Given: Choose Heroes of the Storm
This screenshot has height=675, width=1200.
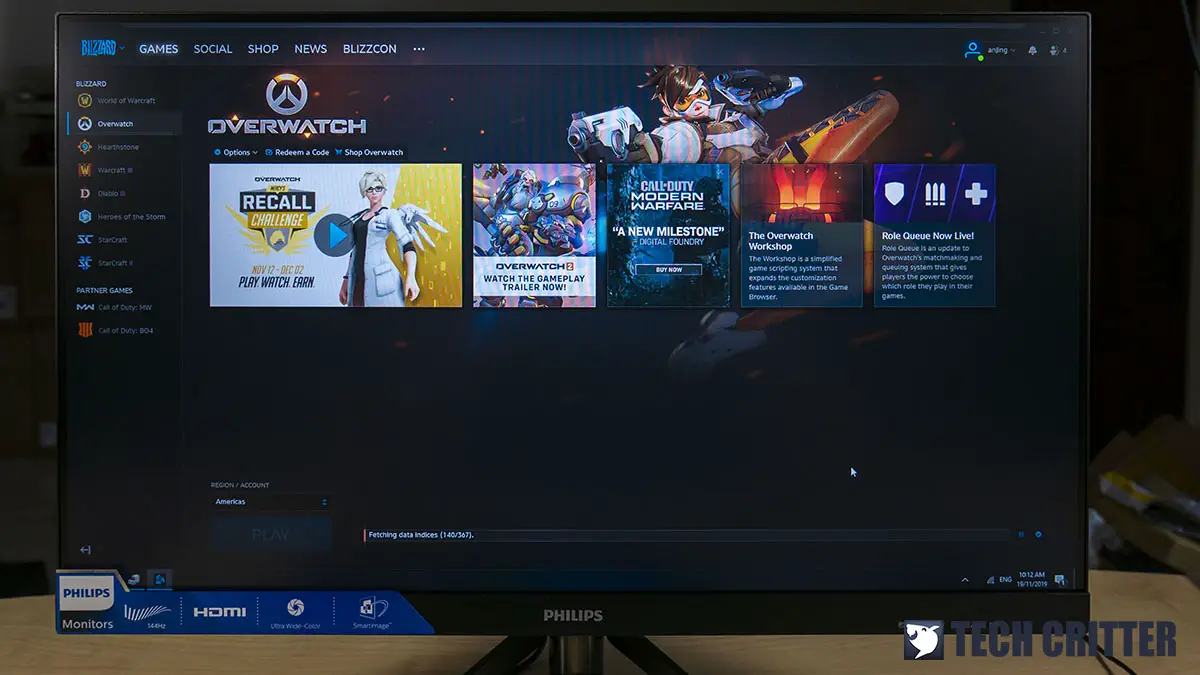Looking at the screenshot, I should pos(122,216).
